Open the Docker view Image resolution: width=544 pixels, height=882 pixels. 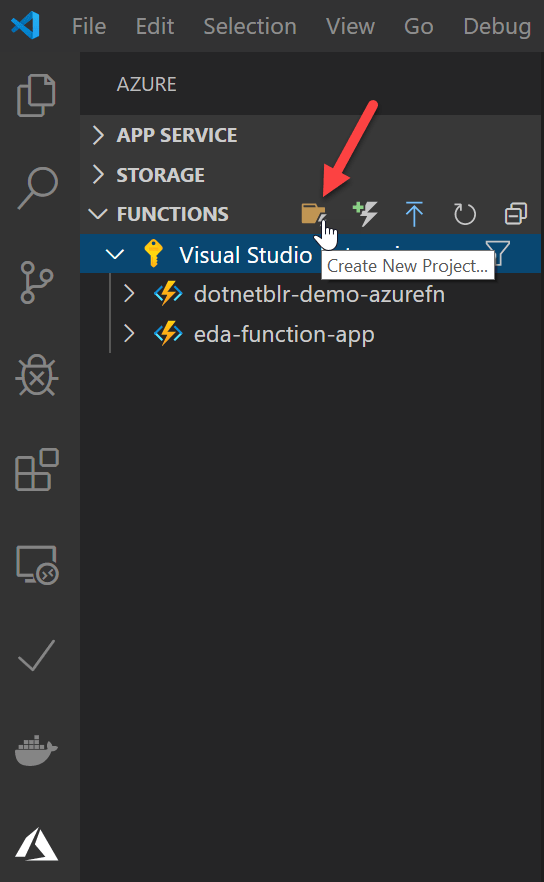[x=37, y=750]
